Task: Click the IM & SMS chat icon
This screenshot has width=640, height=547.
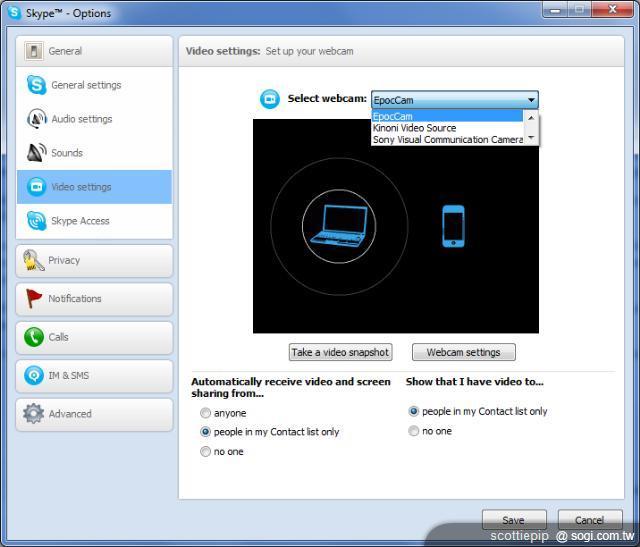Action: 33,376
